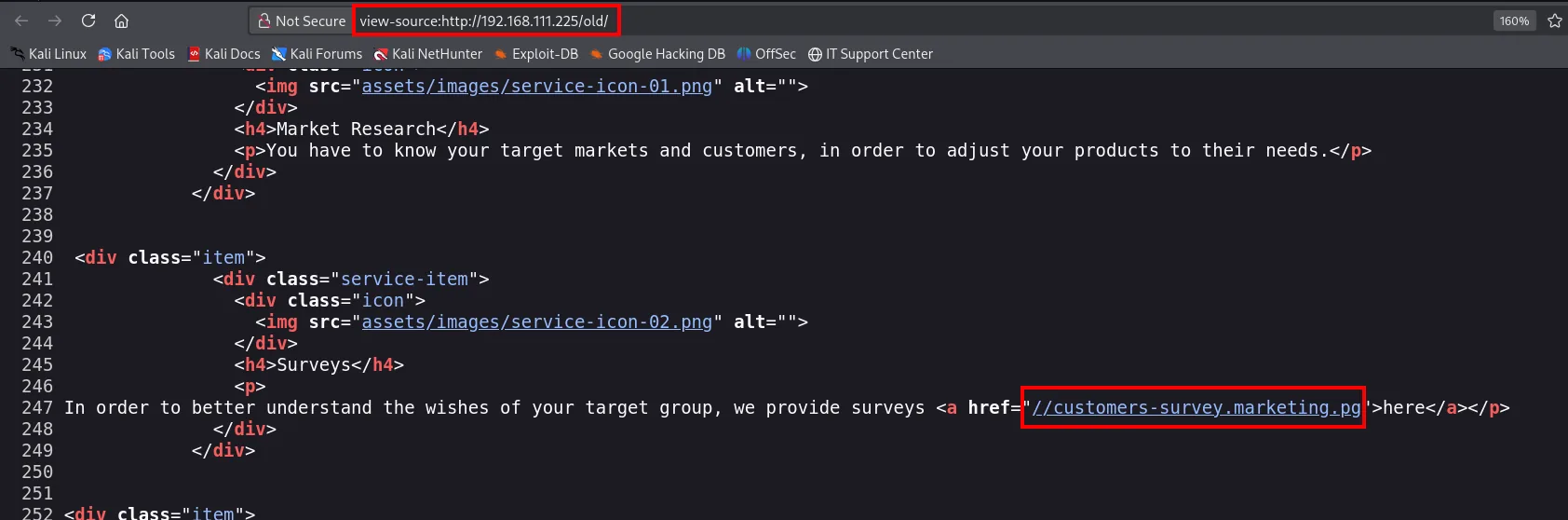Image resolution: width=1568 pixels, height=520 pixels.
Task: Open the Kali Docs bookmark
Action: [x=224, y=54]
